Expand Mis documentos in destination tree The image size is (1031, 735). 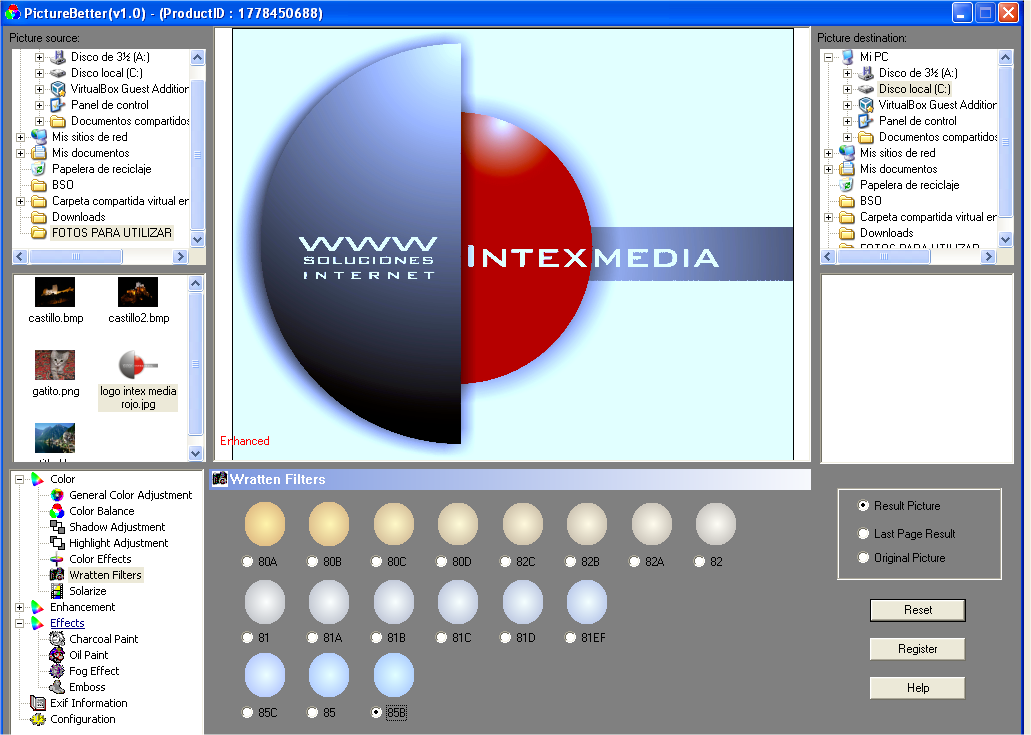tap(828, 169)
